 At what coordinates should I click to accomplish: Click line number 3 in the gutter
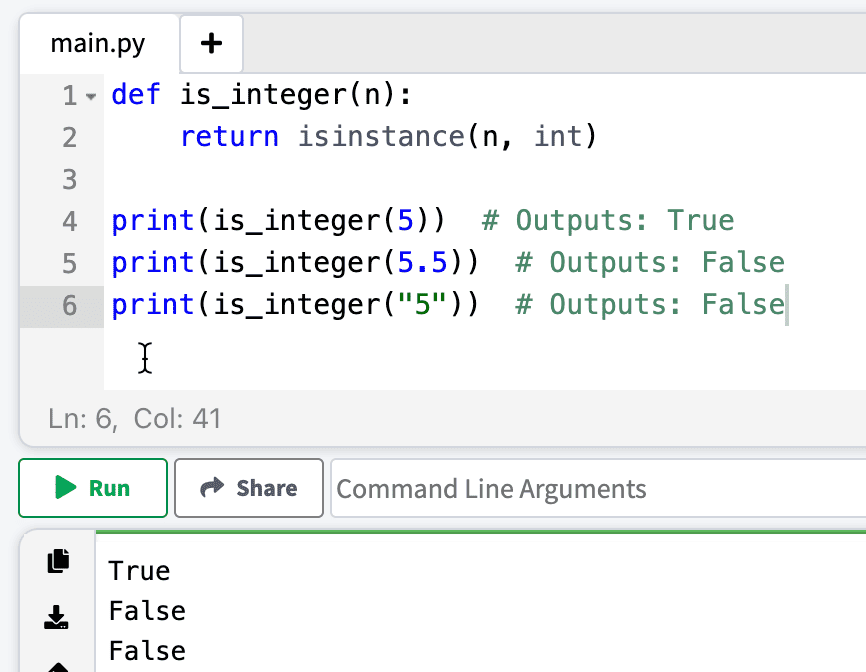point(69,178)
